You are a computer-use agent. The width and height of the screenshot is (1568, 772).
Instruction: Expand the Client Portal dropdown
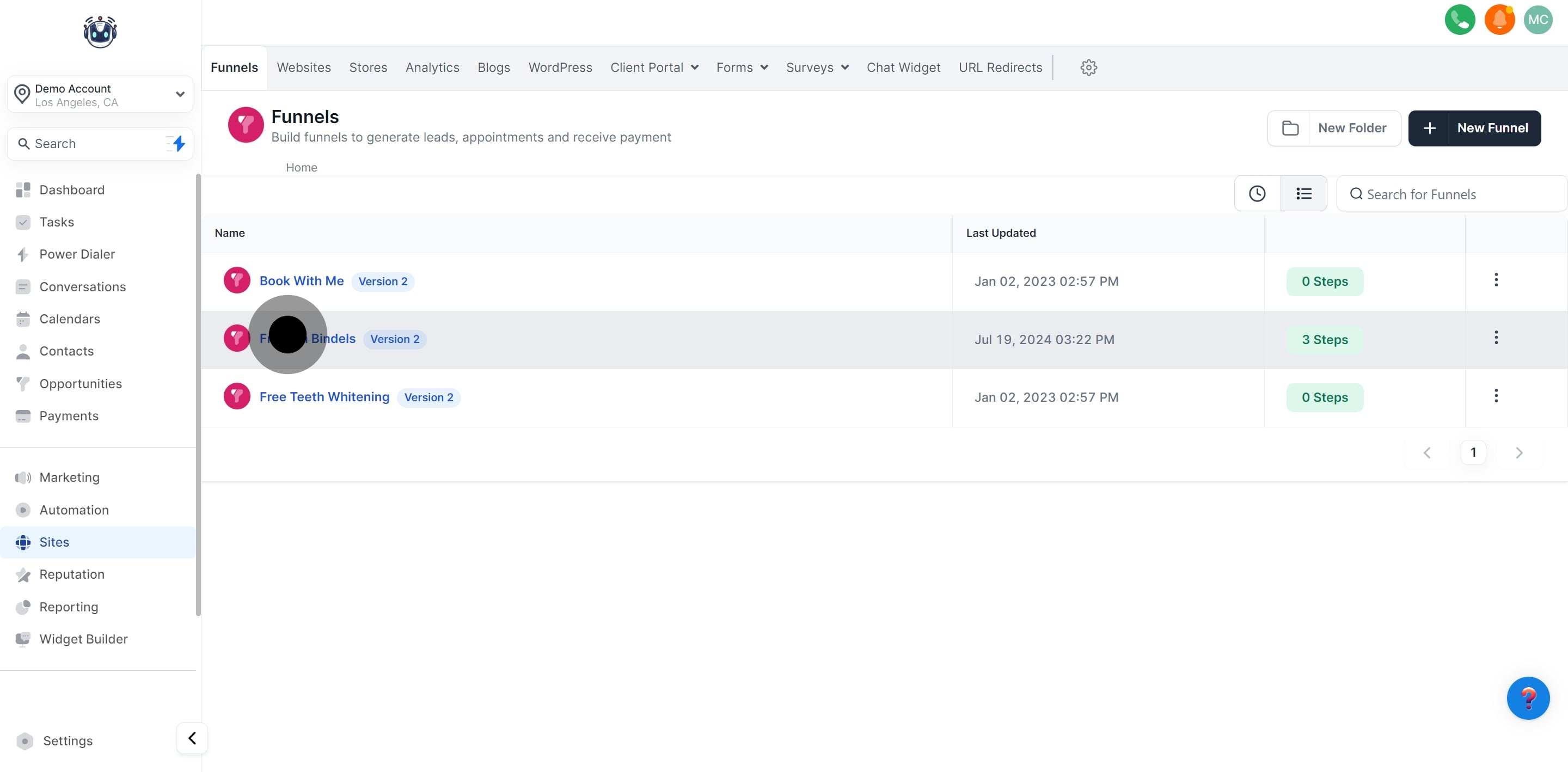654,68
